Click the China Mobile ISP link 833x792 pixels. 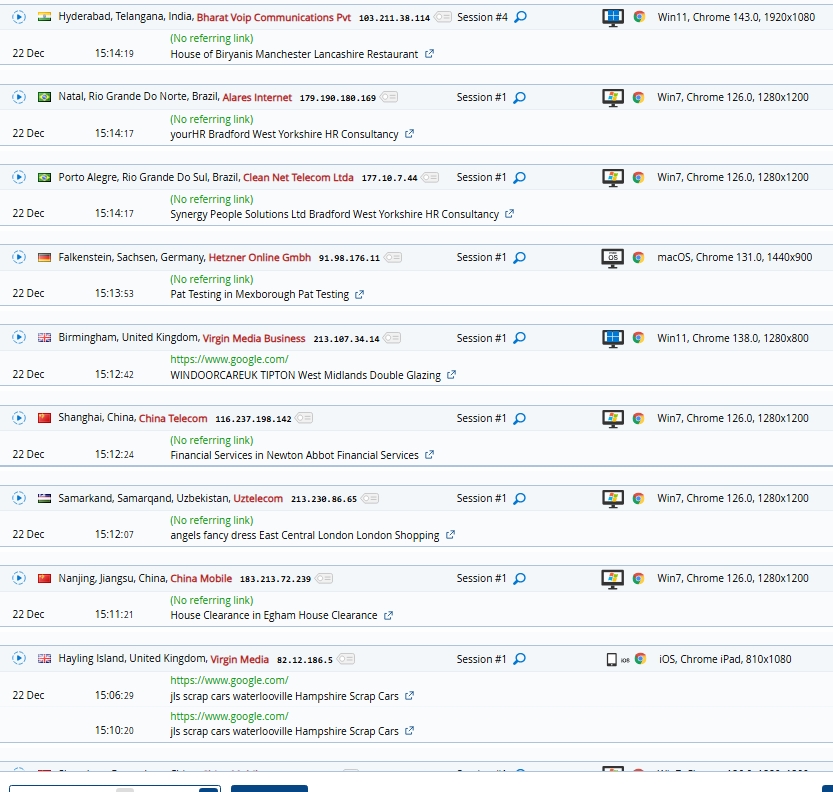pyautogui.click(x=201, y=579)
